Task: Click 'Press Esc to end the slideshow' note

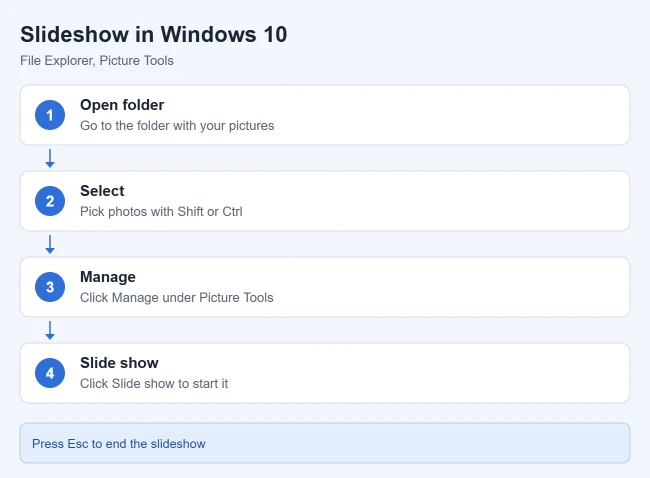Action: pos(325,443)
